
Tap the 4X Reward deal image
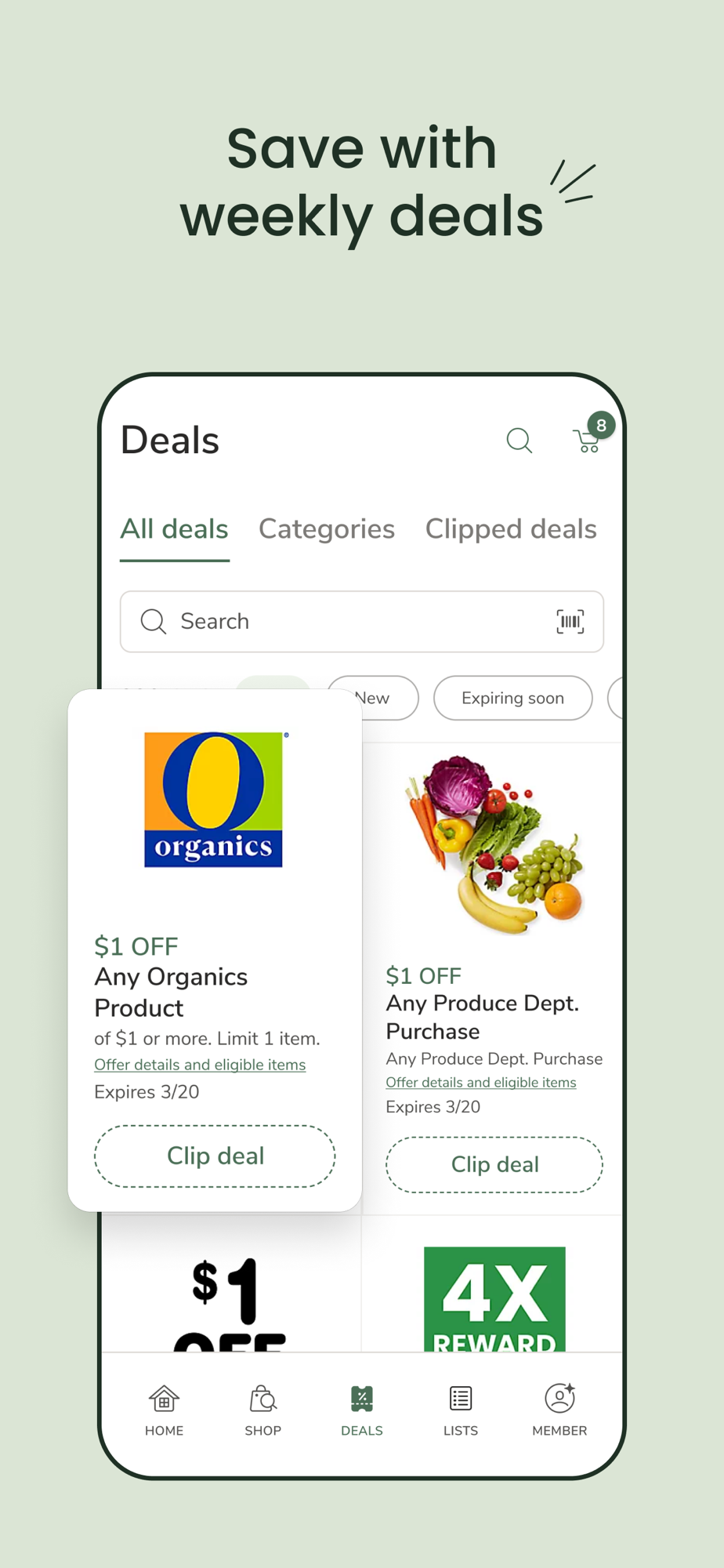tap(494, 1299)
